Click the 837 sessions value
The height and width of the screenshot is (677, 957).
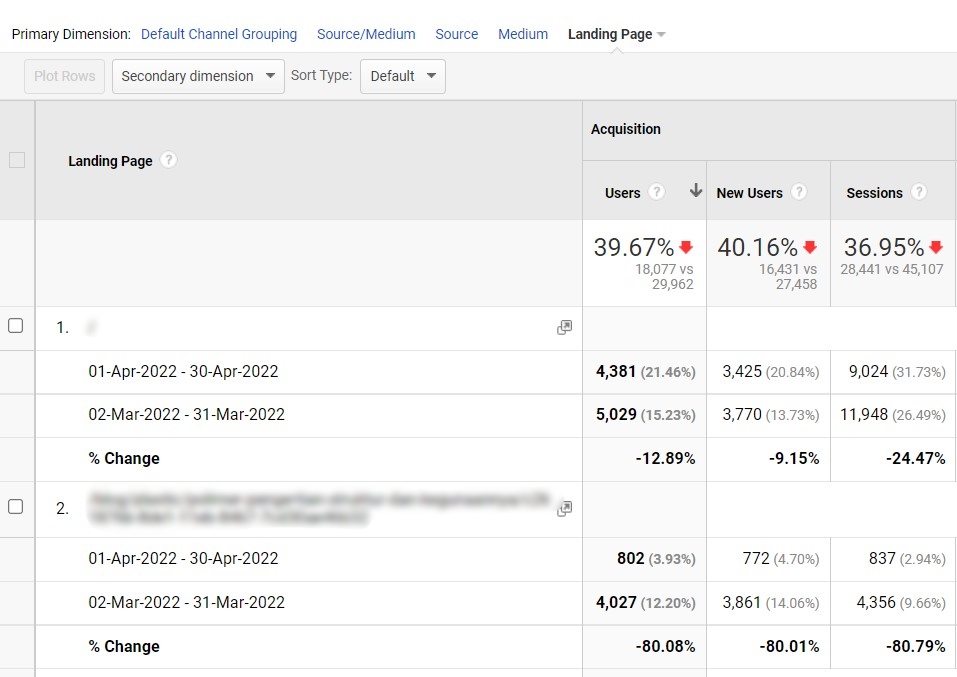click(x=882, y=559)
